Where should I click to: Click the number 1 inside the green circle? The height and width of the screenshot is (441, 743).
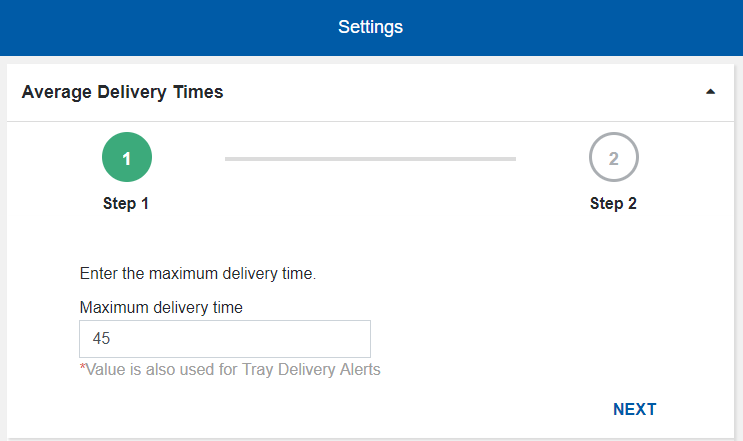tap(126, 158)
